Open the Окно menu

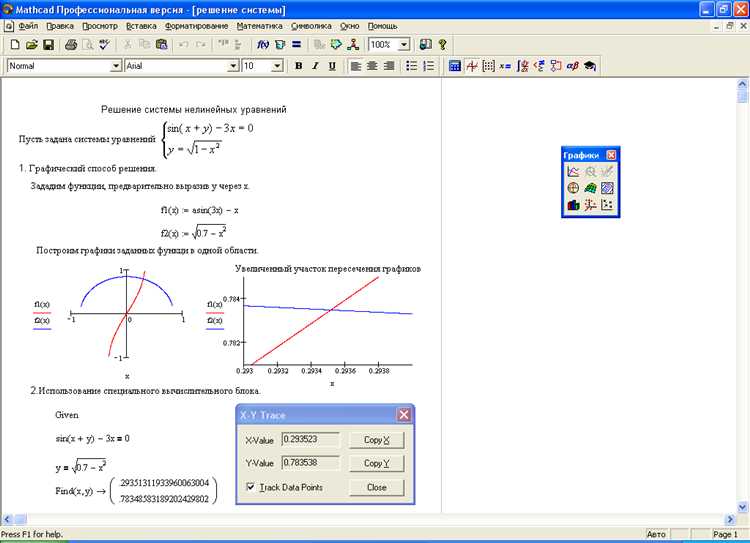click(350, 26)
